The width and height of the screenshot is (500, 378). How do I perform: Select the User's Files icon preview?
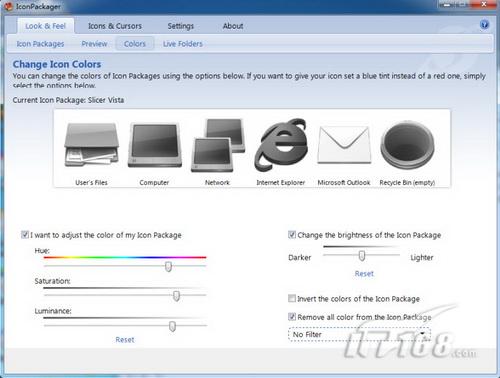pyautogui.click(x=91, y=145)
